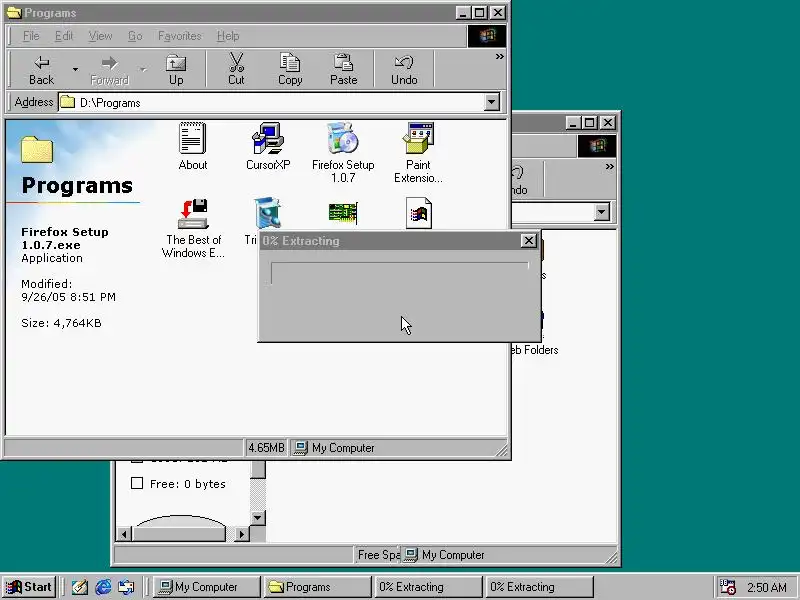Select the document icon with Windows flag
Screen dimensions: 800x600
click(x=418, y=213)
